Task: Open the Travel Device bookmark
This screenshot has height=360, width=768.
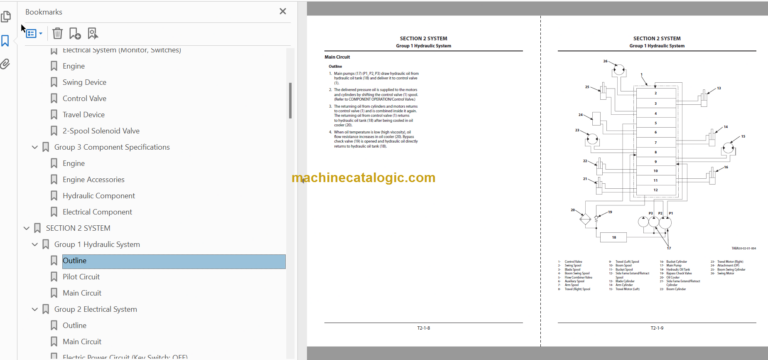Action: point(84,115)
